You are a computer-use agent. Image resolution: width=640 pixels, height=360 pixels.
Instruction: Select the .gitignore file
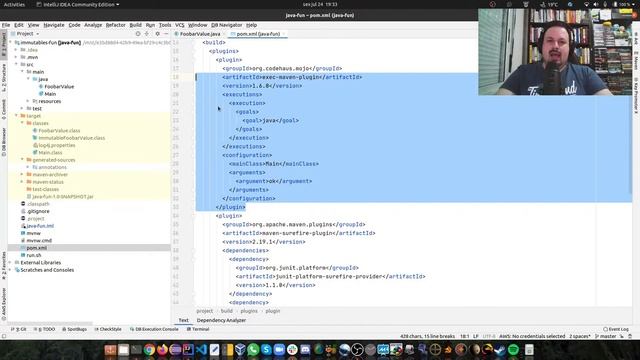[x=38, y=211]
